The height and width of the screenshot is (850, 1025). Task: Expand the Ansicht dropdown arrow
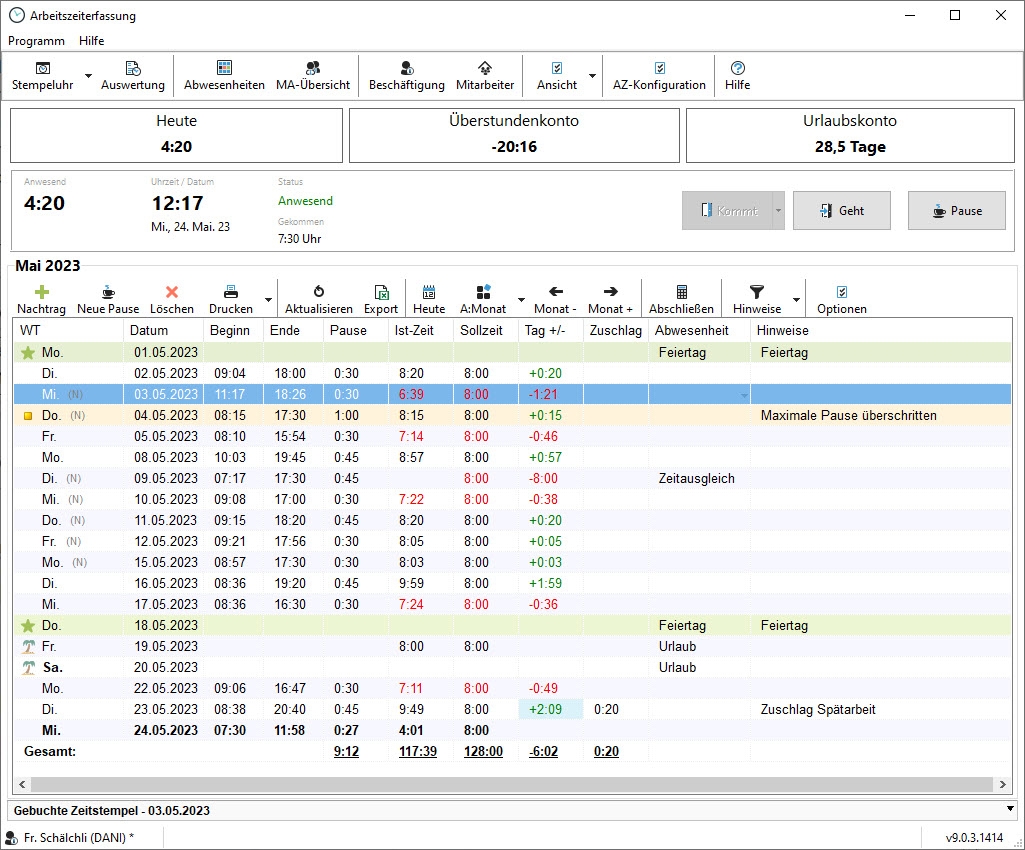tap(592, 76)
